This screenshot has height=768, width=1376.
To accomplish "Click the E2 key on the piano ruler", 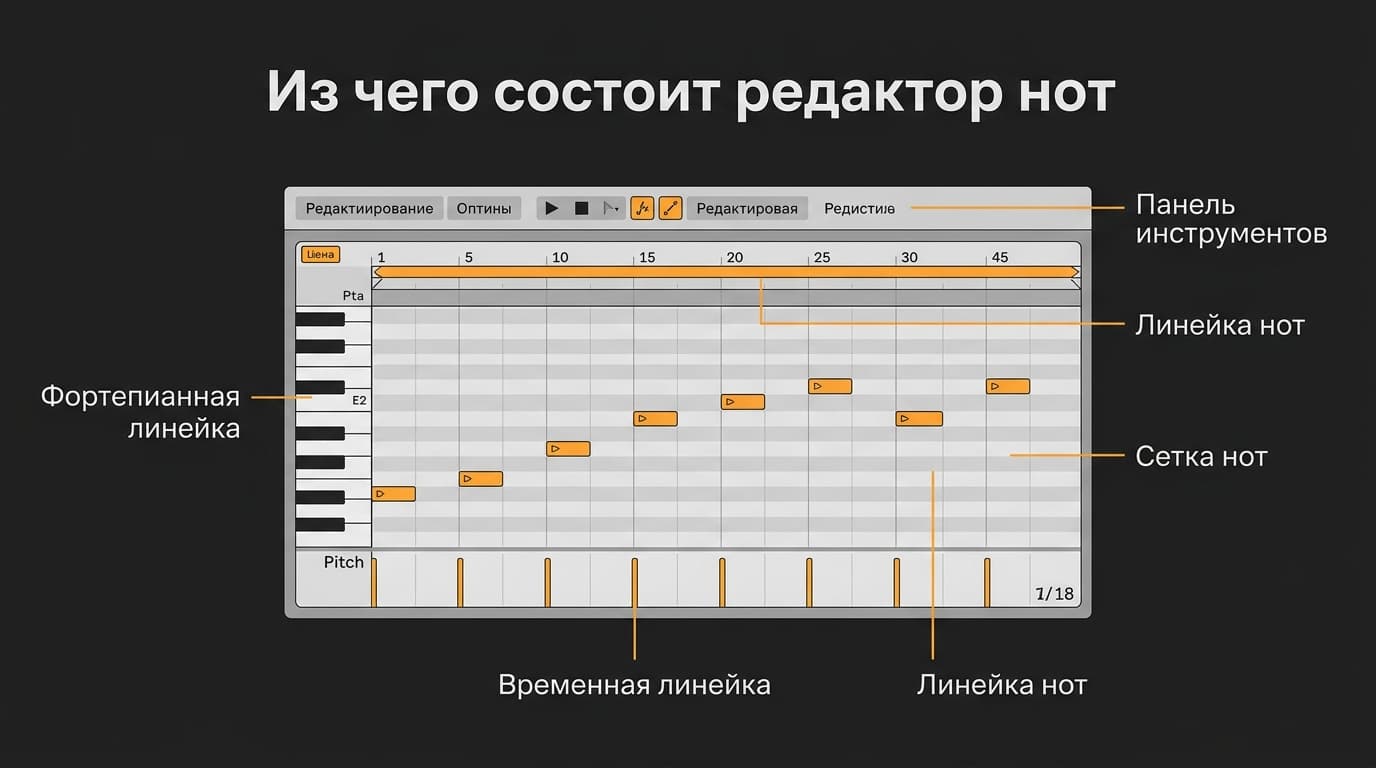I will pos(334,402).
